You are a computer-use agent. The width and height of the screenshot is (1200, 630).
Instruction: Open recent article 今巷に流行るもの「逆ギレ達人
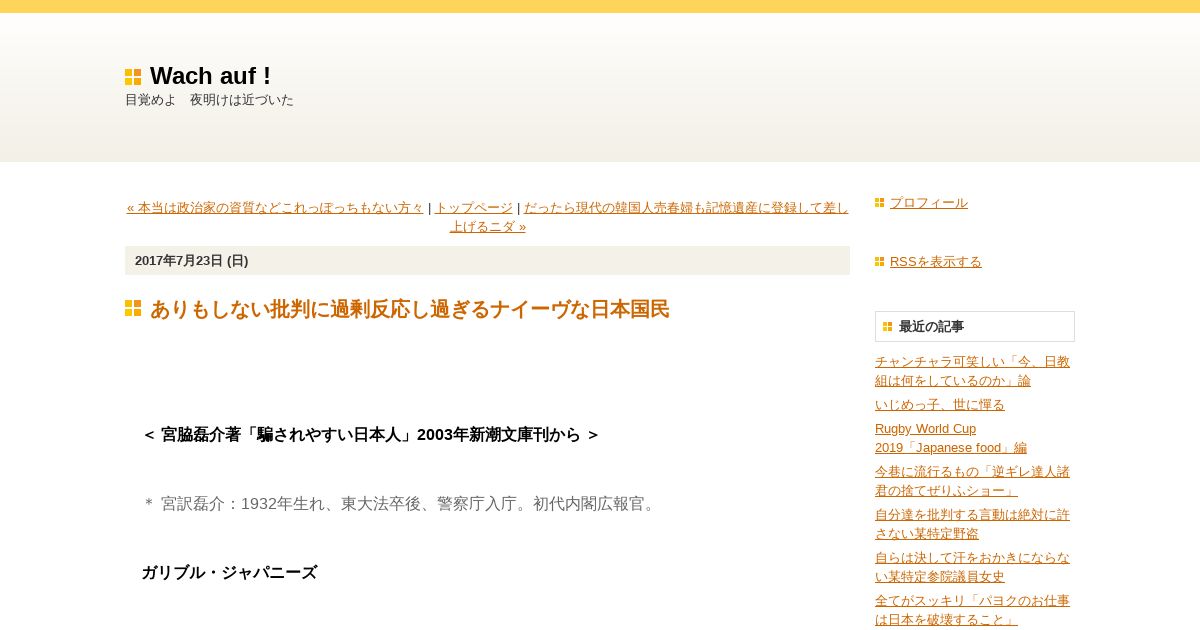pos(972,481)
